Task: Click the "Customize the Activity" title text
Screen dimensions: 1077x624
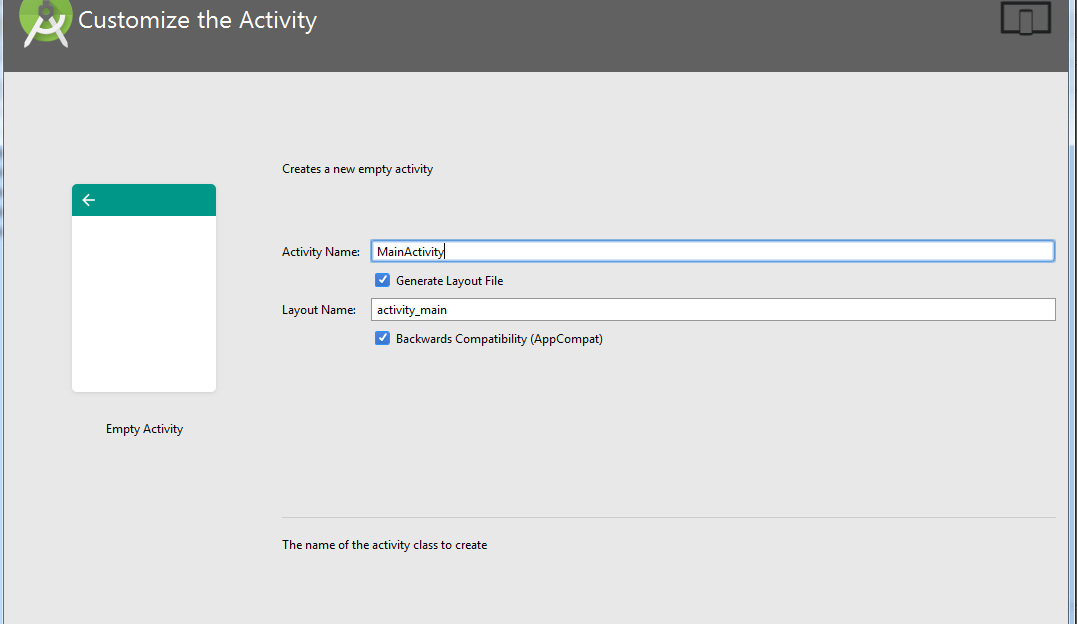Action: pyautogui.click(x=197, y=20)
